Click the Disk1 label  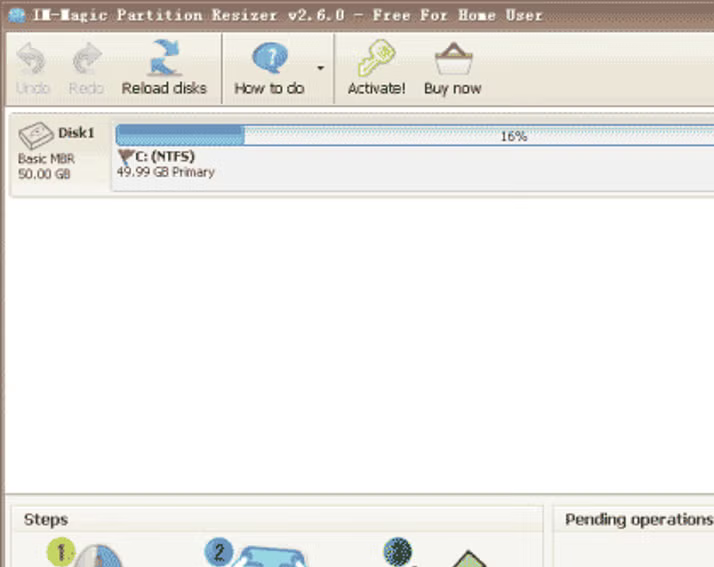pyautogui.click(x=76, y=133)
